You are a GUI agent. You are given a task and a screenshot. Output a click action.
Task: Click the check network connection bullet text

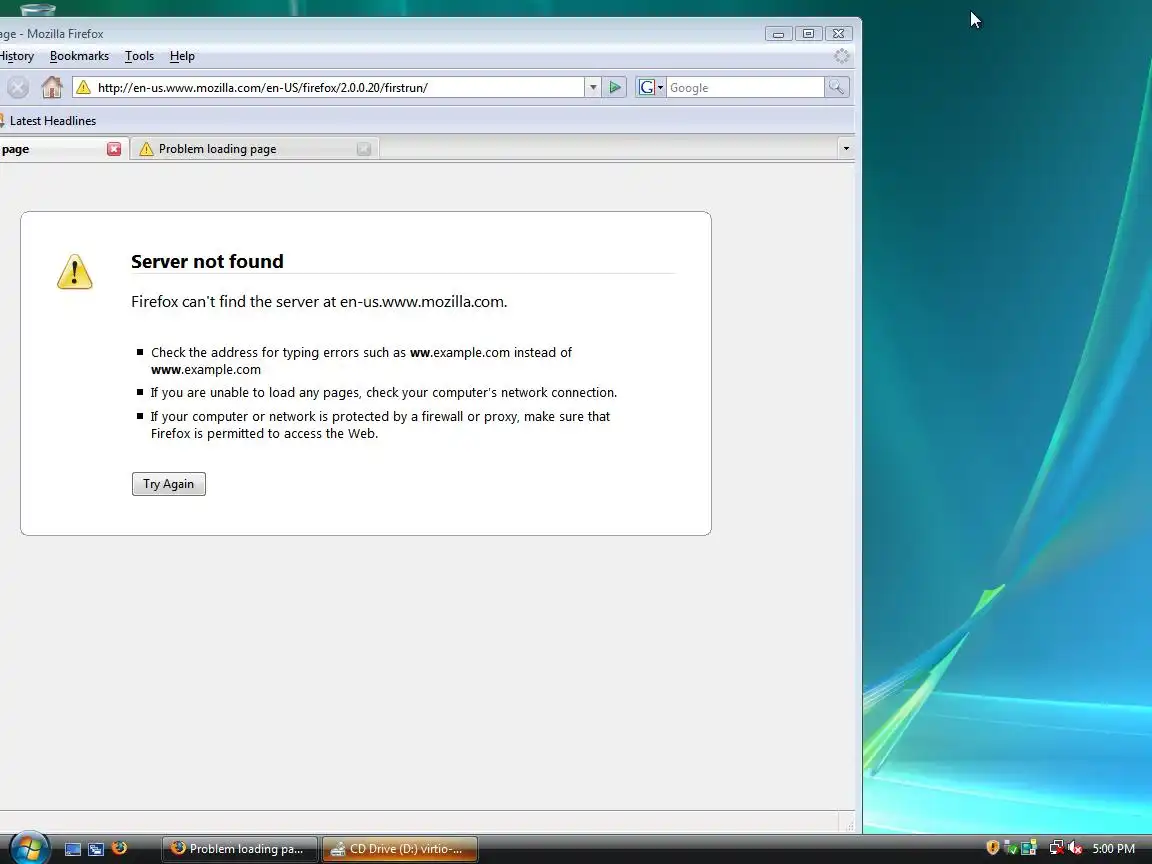point(384,392)
